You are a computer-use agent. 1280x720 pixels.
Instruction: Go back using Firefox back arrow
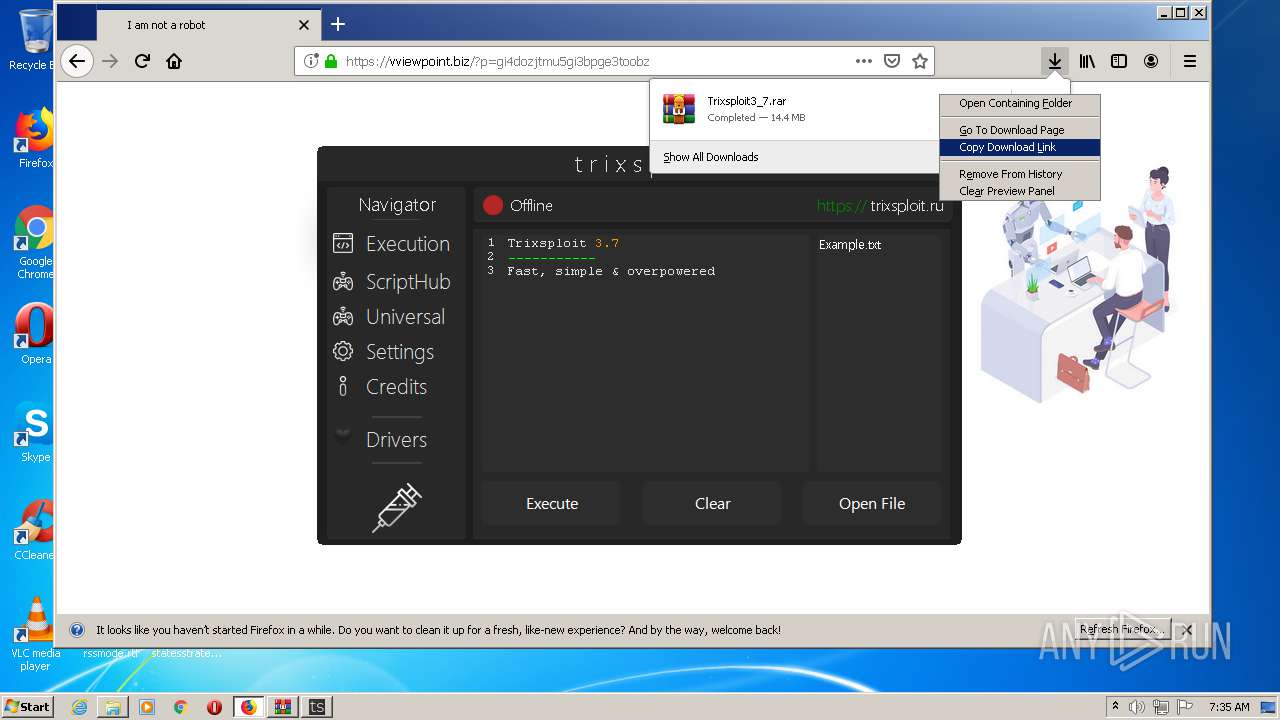(x=77, y=61)
